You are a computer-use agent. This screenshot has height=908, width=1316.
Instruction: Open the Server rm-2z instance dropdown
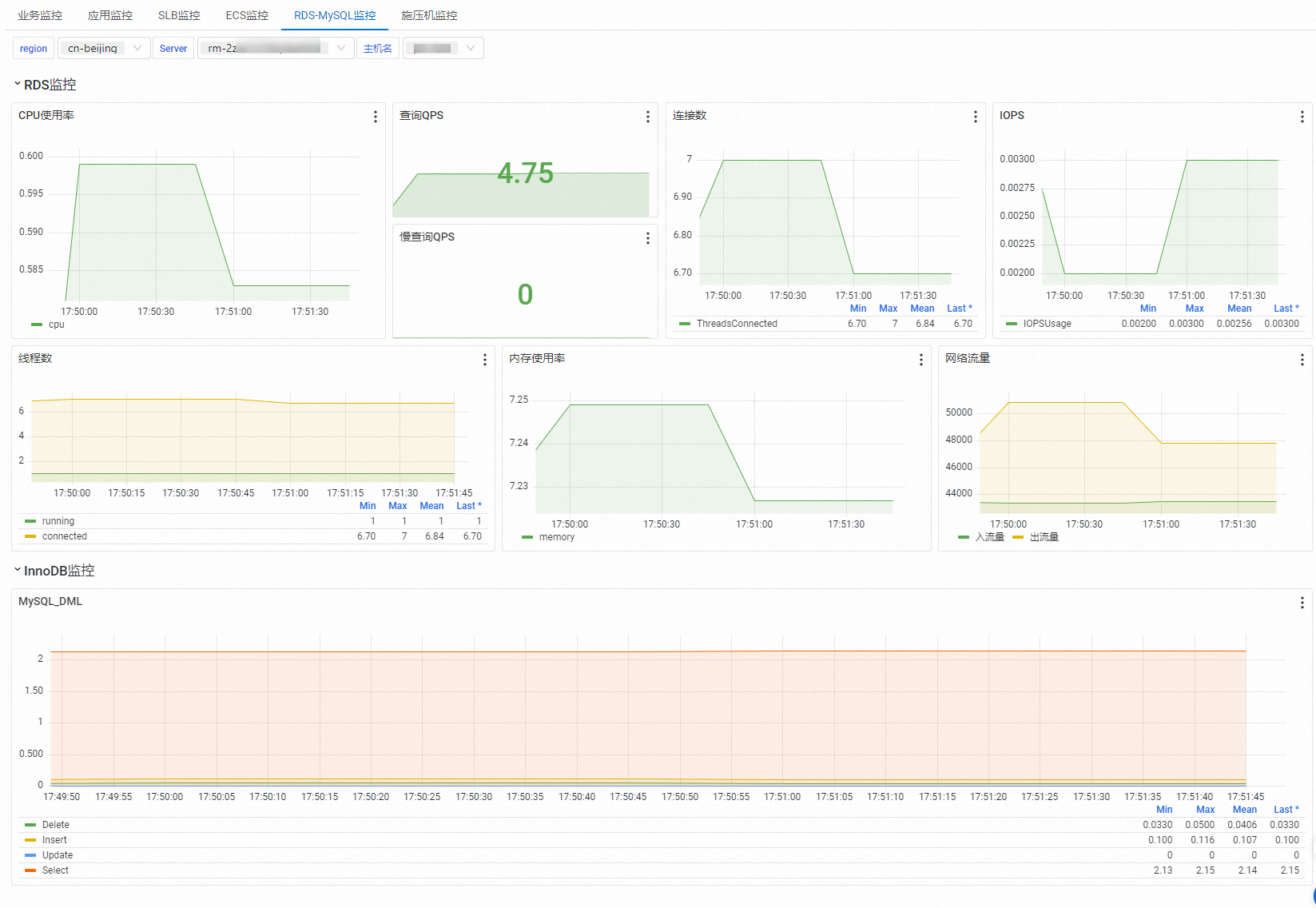pos(276,48)
